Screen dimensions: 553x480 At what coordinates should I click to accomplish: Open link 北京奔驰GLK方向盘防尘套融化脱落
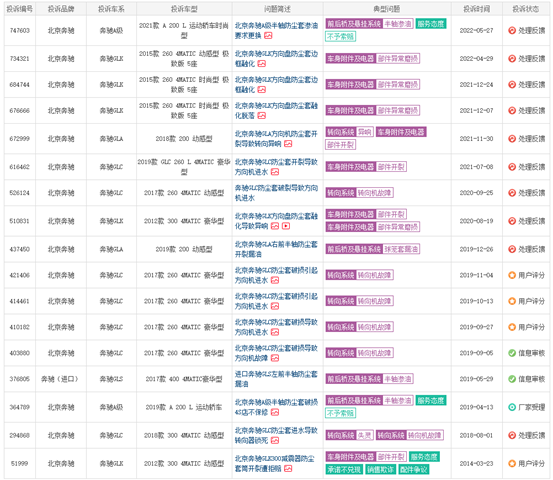tap(276, 111)
